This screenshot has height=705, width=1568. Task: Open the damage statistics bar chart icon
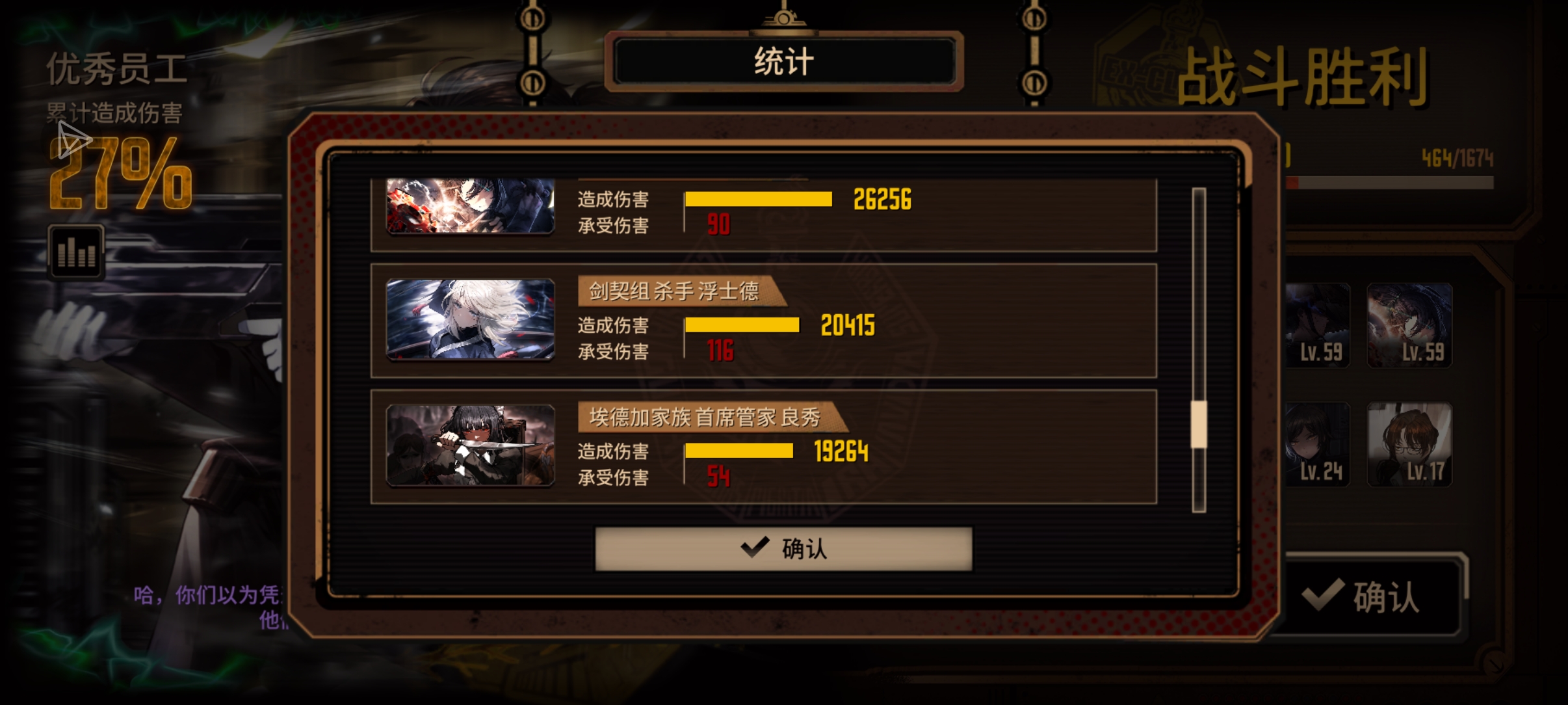pos(75,252)
